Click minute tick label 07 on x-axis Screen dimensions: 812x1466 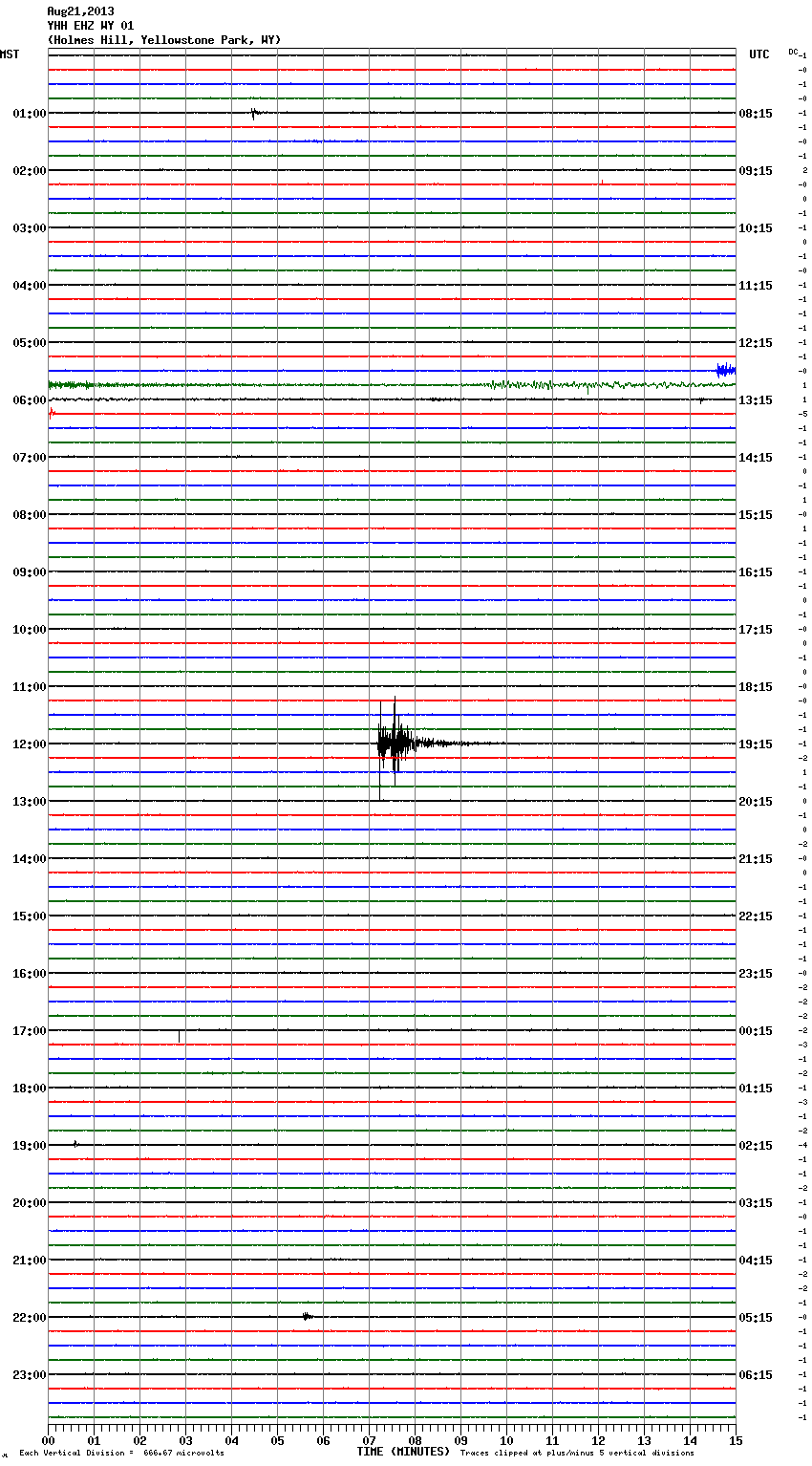tap(369, 1440)
